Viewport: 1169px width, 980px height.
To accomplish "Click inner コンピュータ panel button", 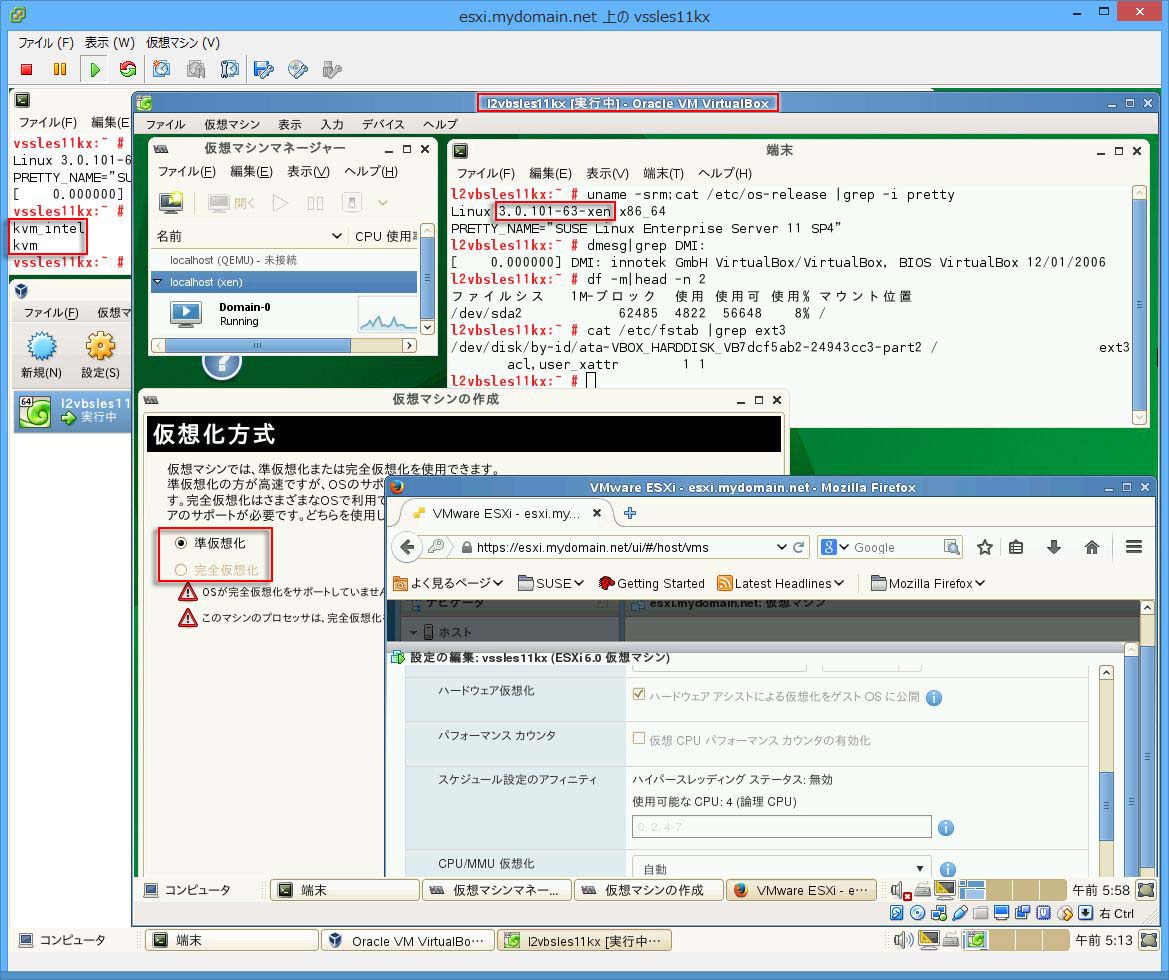I will pos(188,890).
